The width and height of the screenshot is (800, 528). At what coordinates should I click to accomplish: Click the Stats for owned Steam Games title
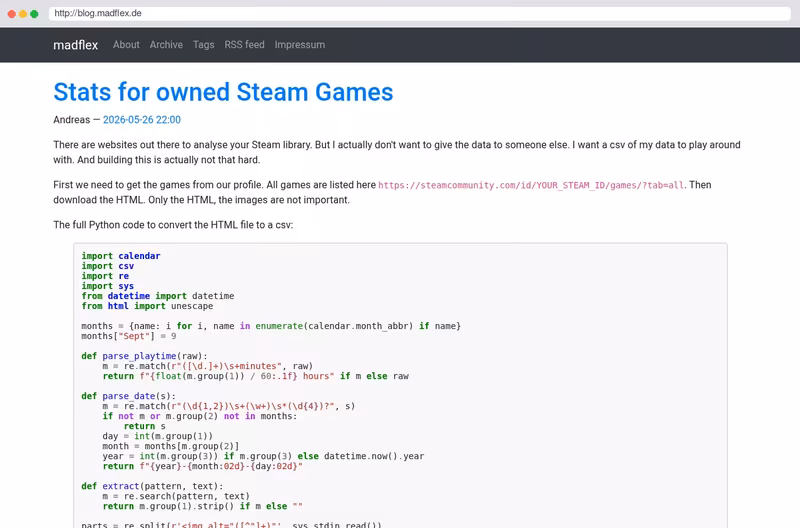tap(223, 92)
